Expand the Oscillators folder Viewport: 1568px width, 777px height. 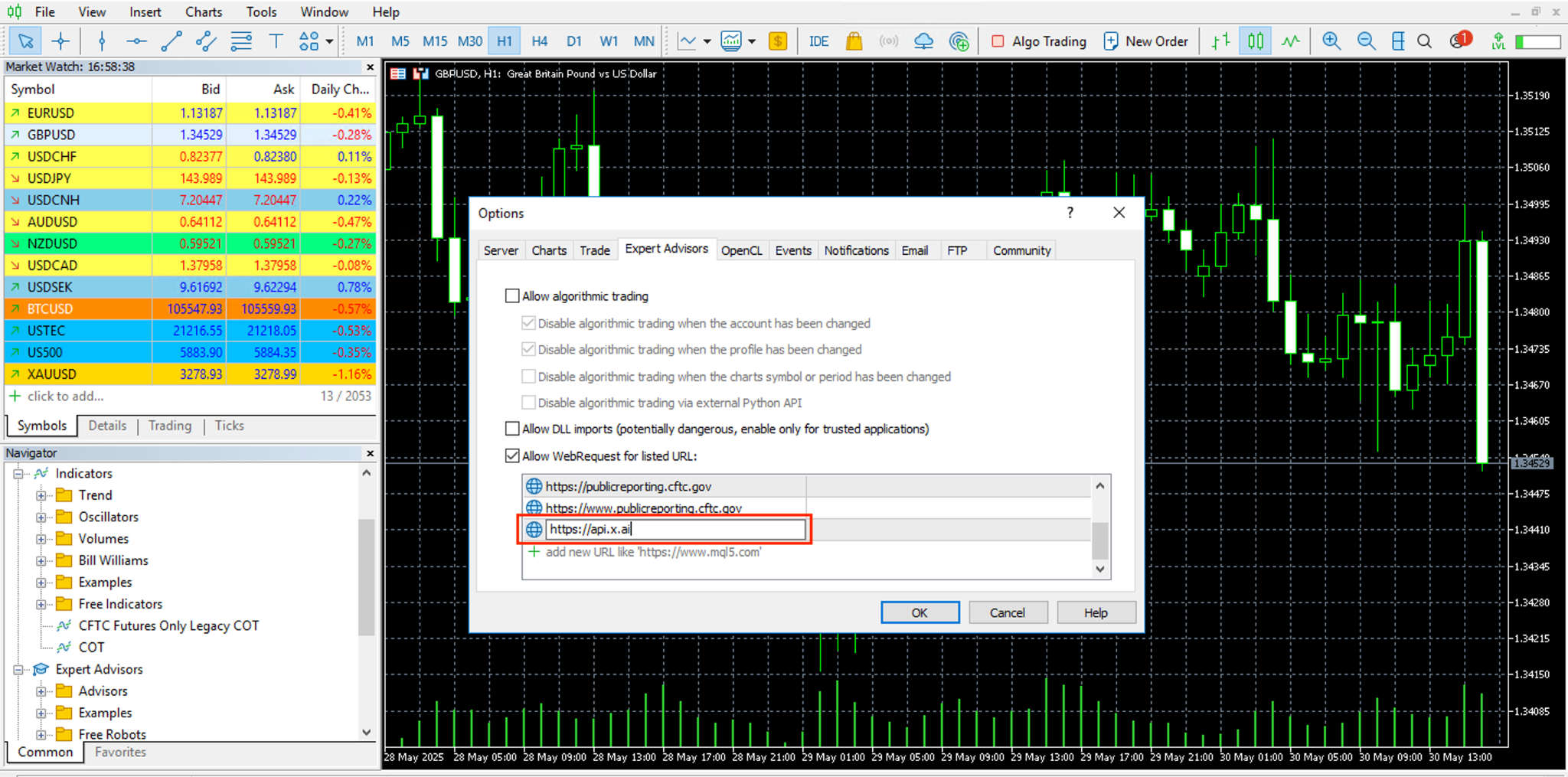coord(41,517)
